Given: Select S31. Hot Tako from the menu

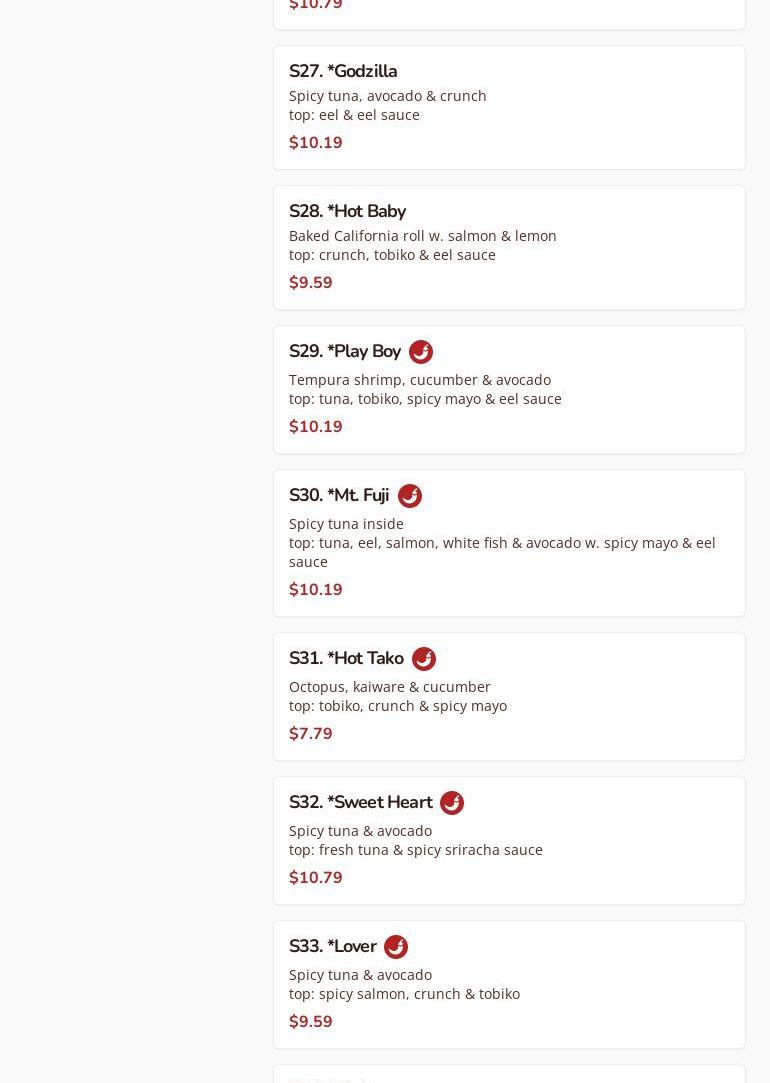Looking at the screenshot, I should click(x=346, y=659).
